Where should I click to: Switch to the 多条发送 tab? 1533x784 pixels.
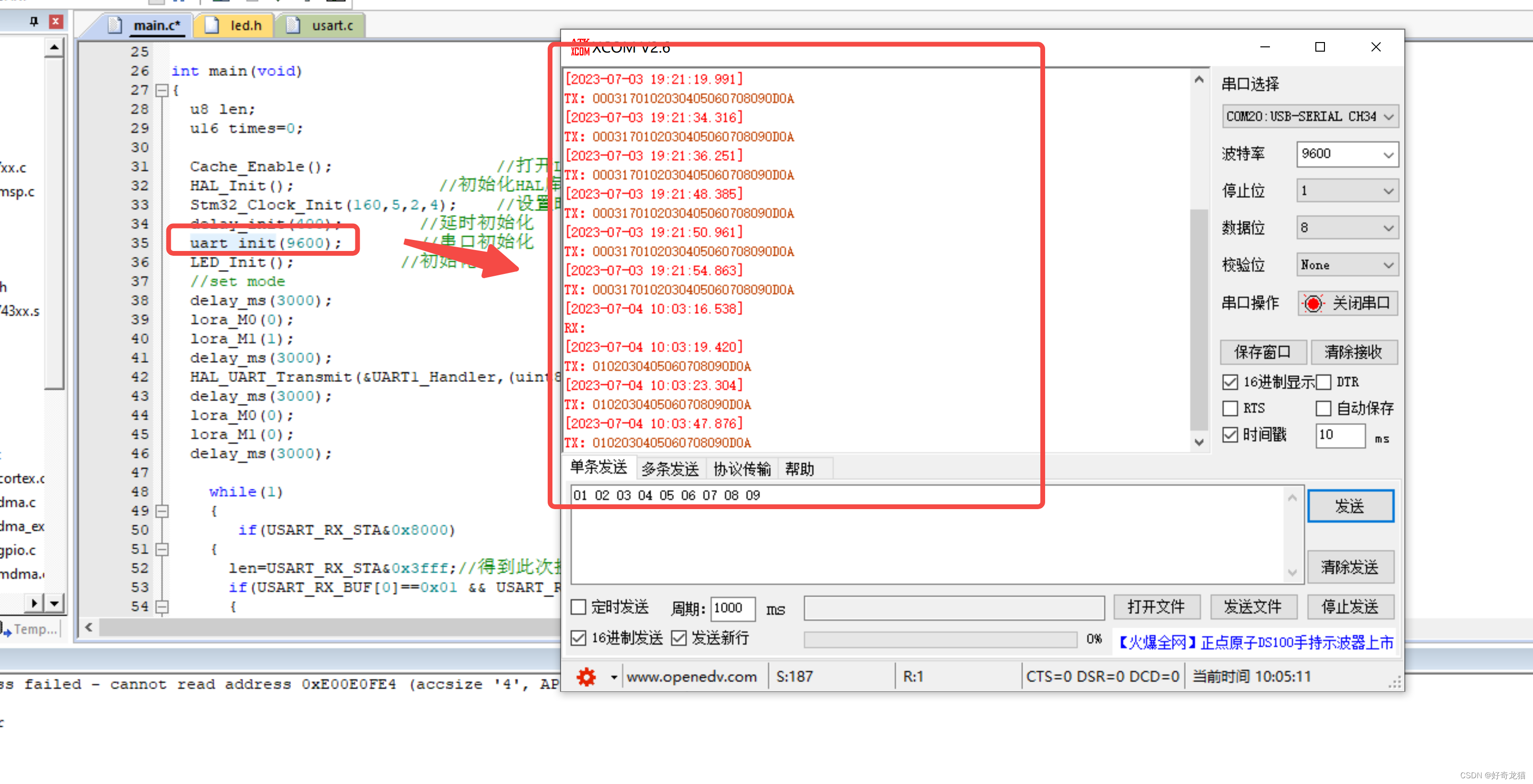[x=670, y=468]
